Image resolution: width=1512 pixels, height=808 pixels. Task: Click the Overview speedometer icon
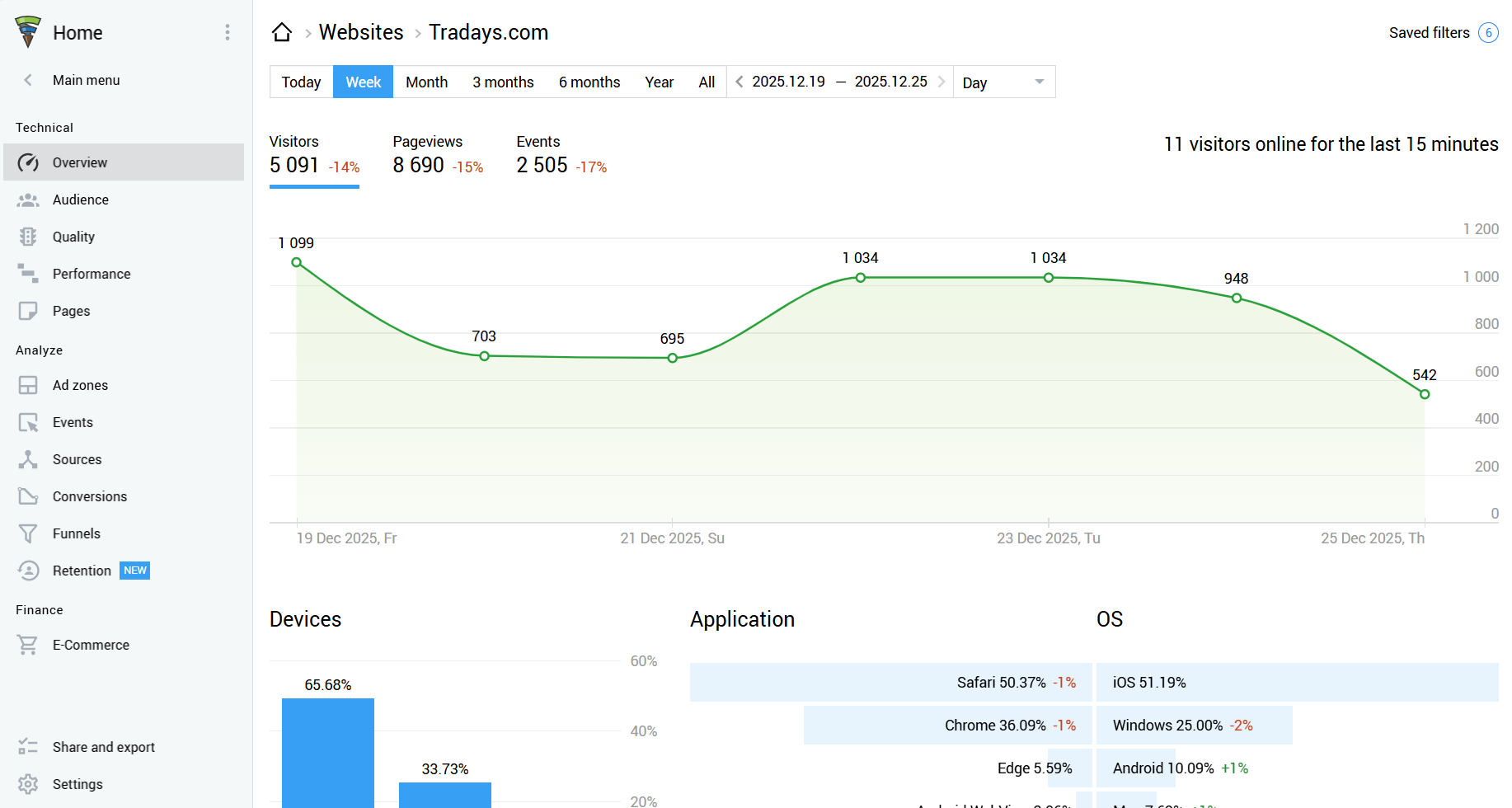[28, 162]
